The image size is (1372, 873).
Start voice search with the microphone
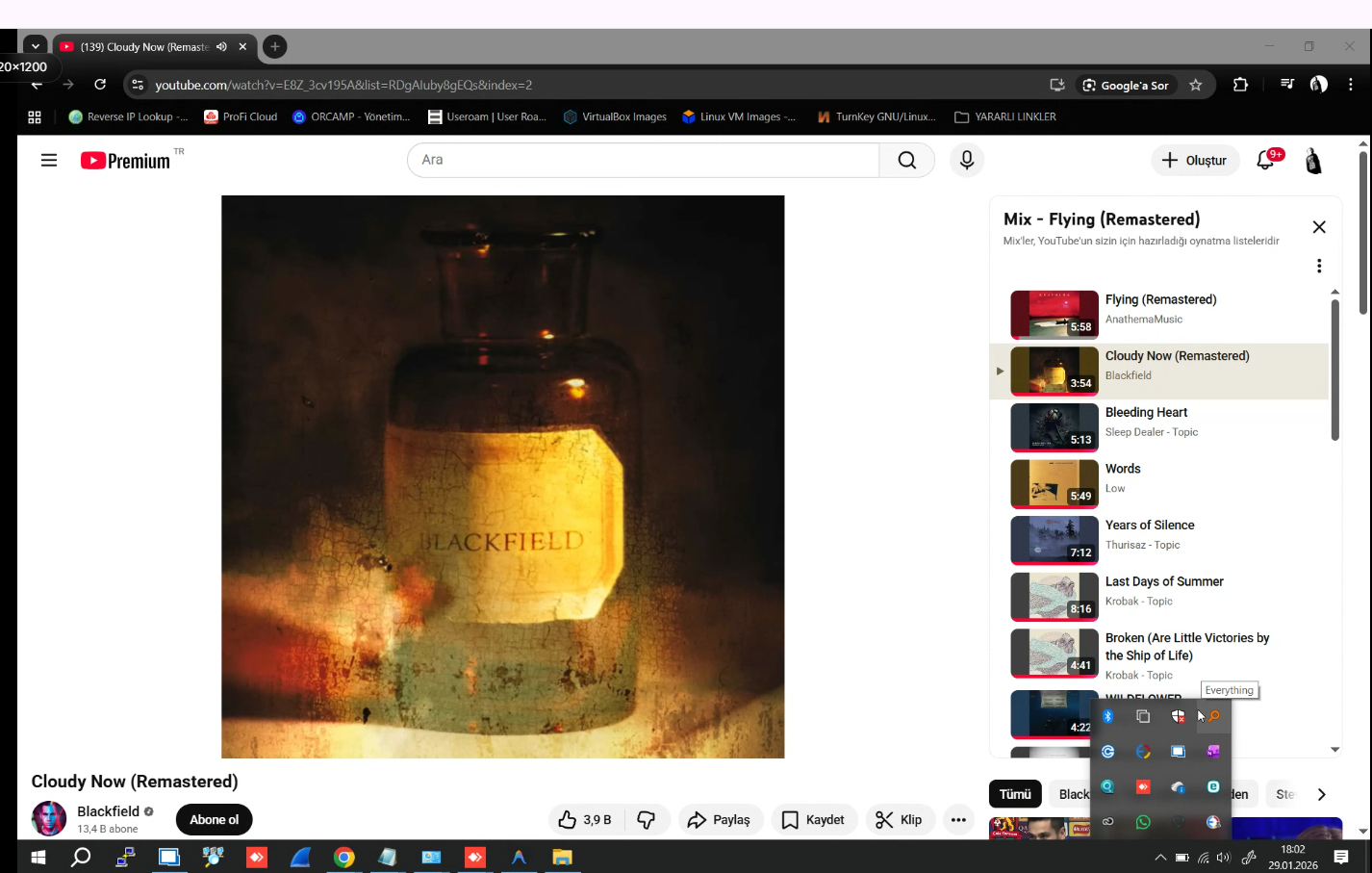967,160
